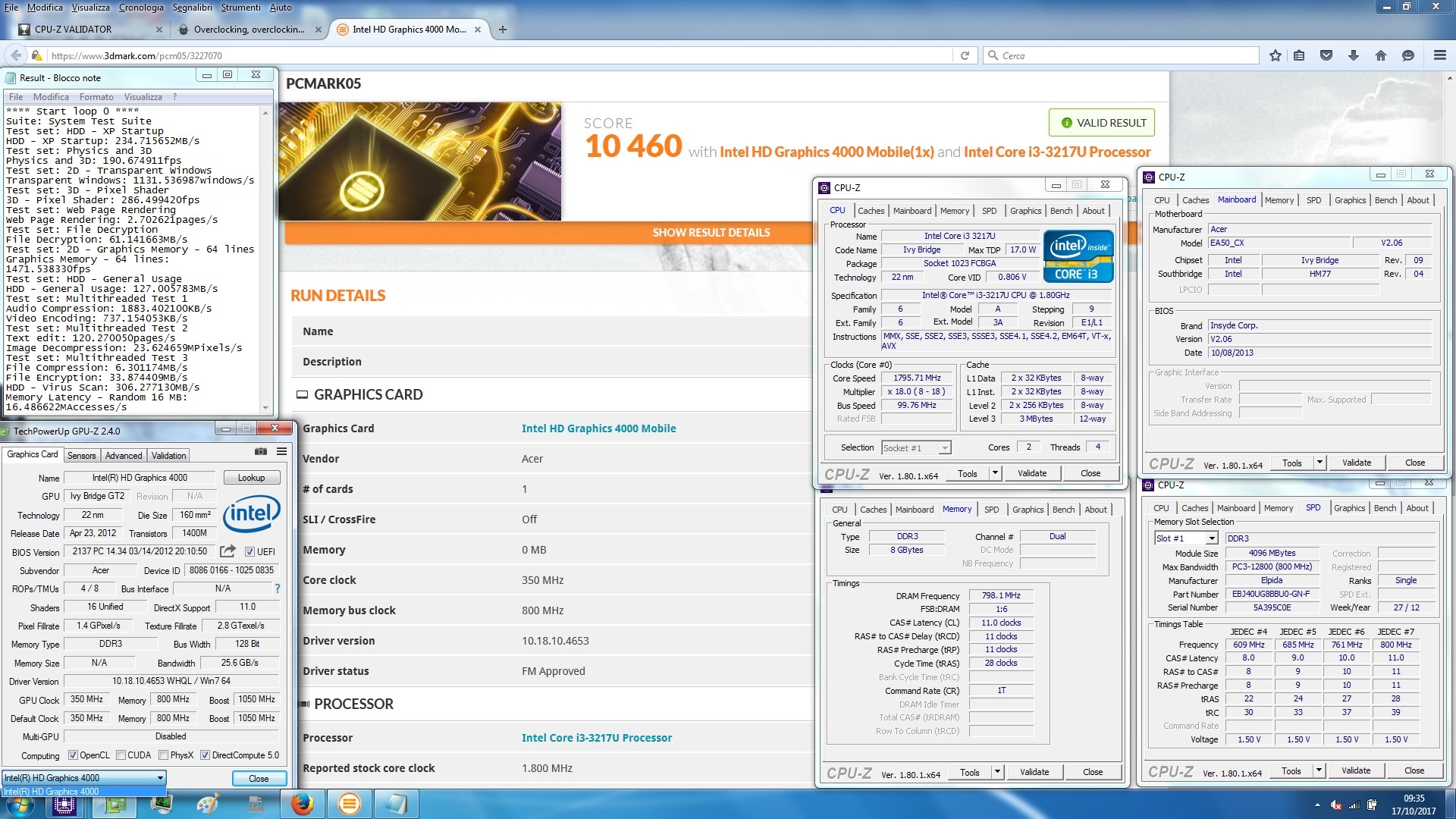The width and height of the screenshot is (1456, 819).
Task: Click the BIOS export share icon in GPU-Z
Action: coord(227,551)
